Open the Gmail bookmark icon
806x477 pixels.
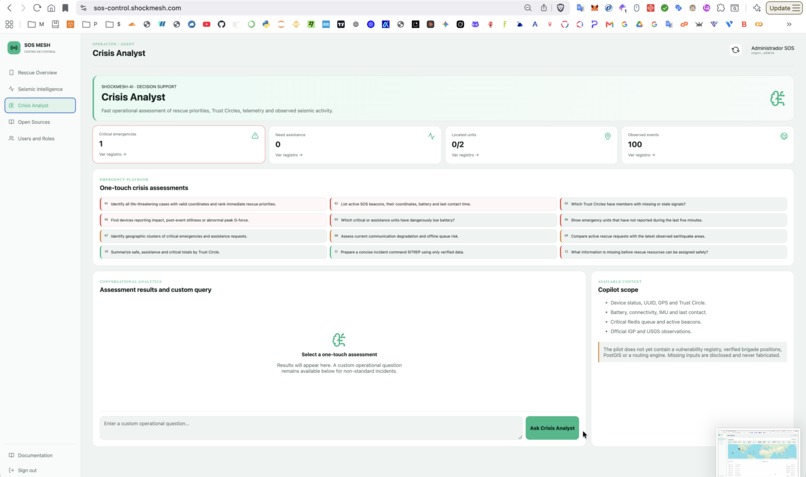[x=609, y=24]
